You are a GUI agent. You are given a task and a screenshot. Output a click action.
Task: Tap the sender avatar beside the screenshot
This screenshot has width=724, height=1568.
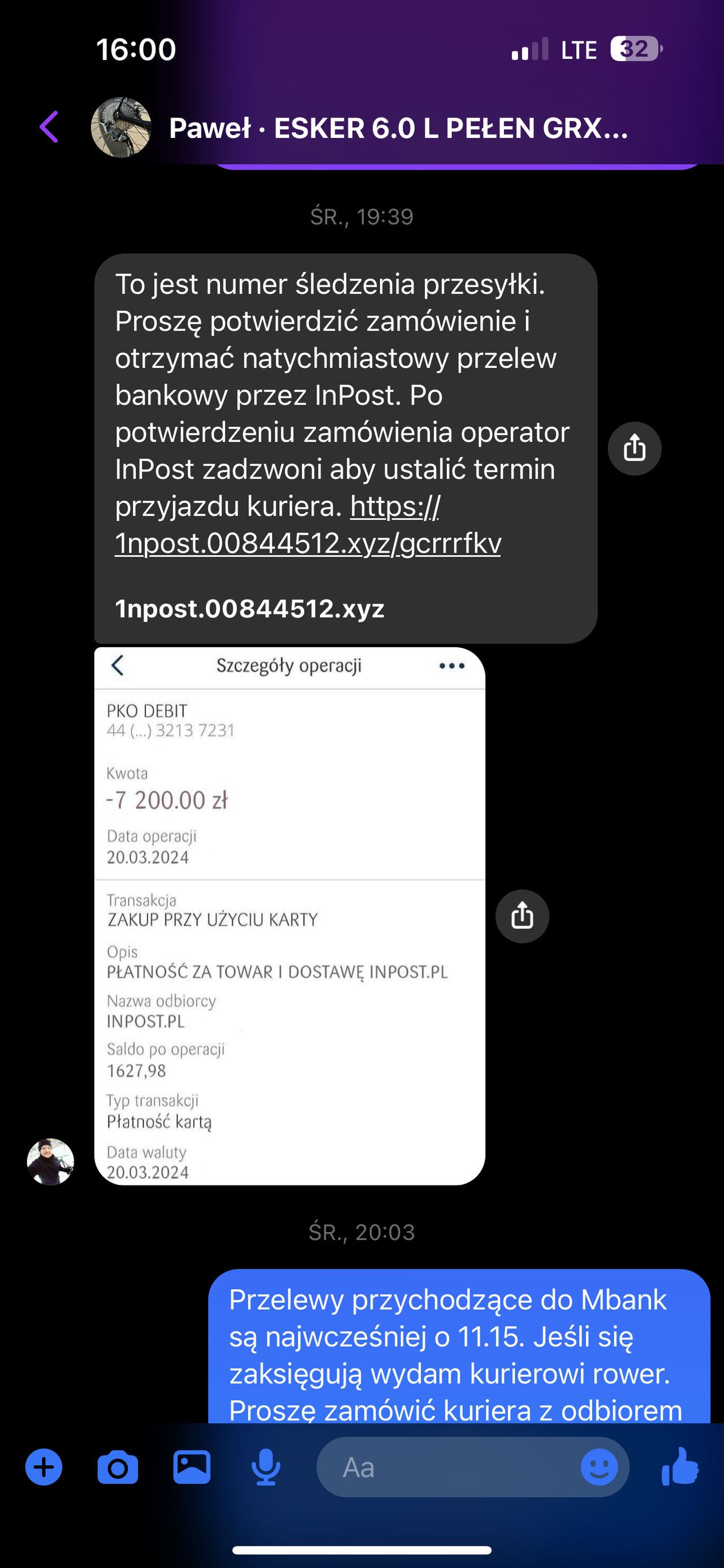tap(50, 1162)
